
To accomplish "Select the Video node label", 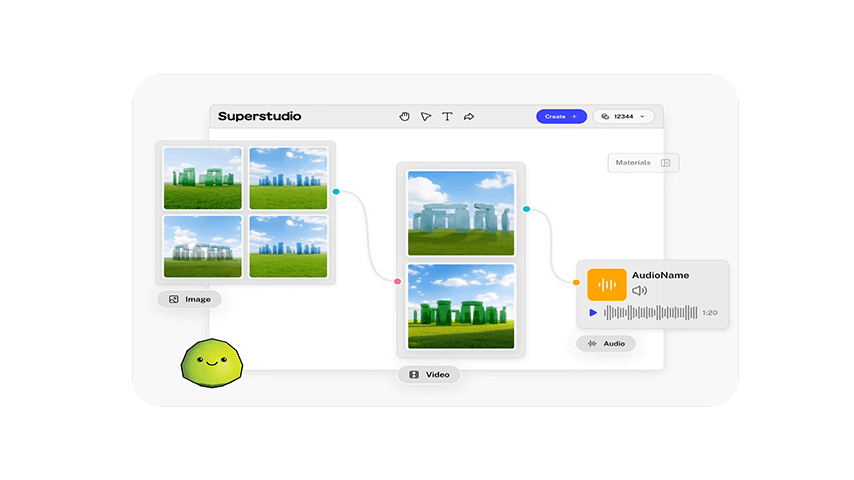I will [429, 375].
